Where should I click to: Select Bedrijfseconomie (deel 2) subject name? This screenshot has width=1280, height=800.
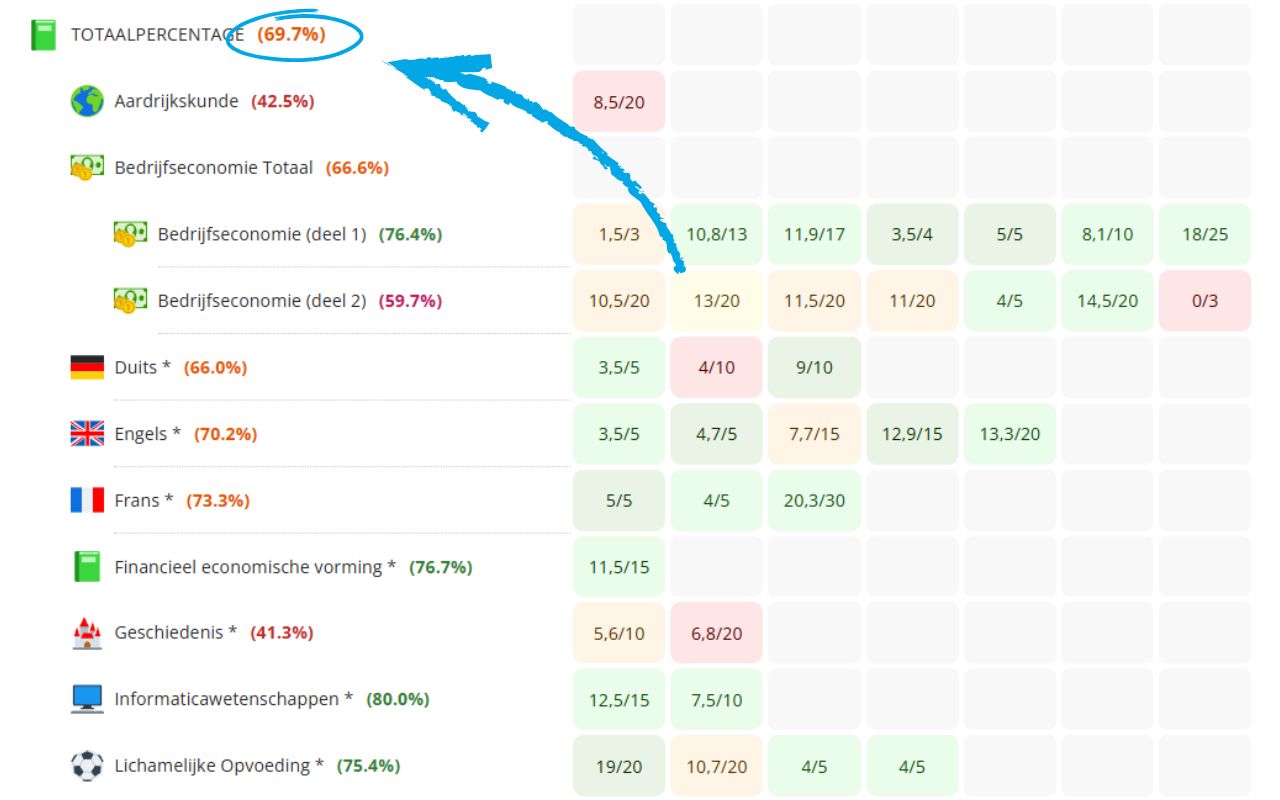(x=262, y=300)
